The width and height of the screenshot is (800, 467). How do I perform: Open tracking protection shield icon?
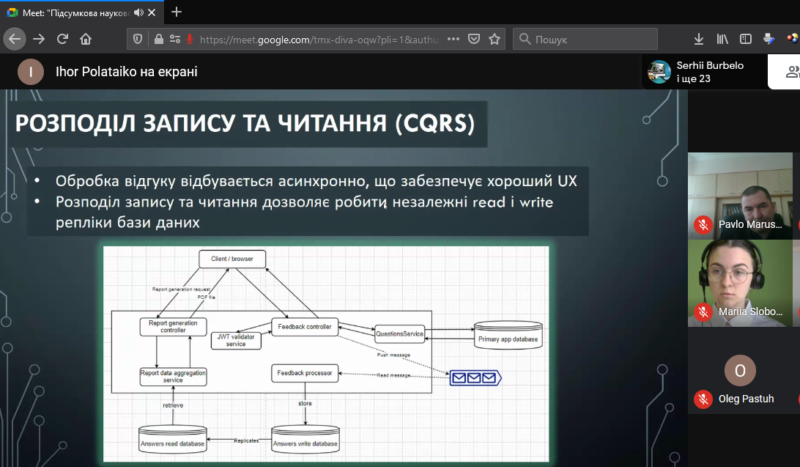point(138,39)
